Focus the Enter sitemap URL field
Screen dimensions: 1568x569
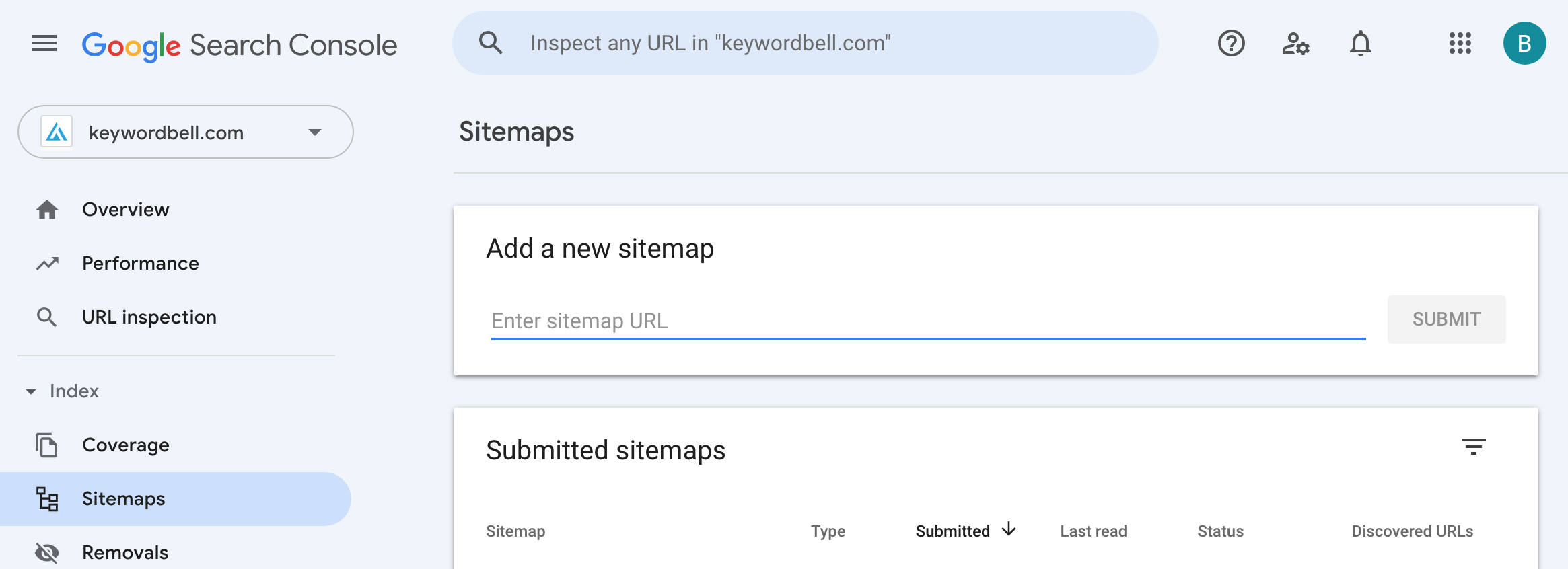click(927, 321)
